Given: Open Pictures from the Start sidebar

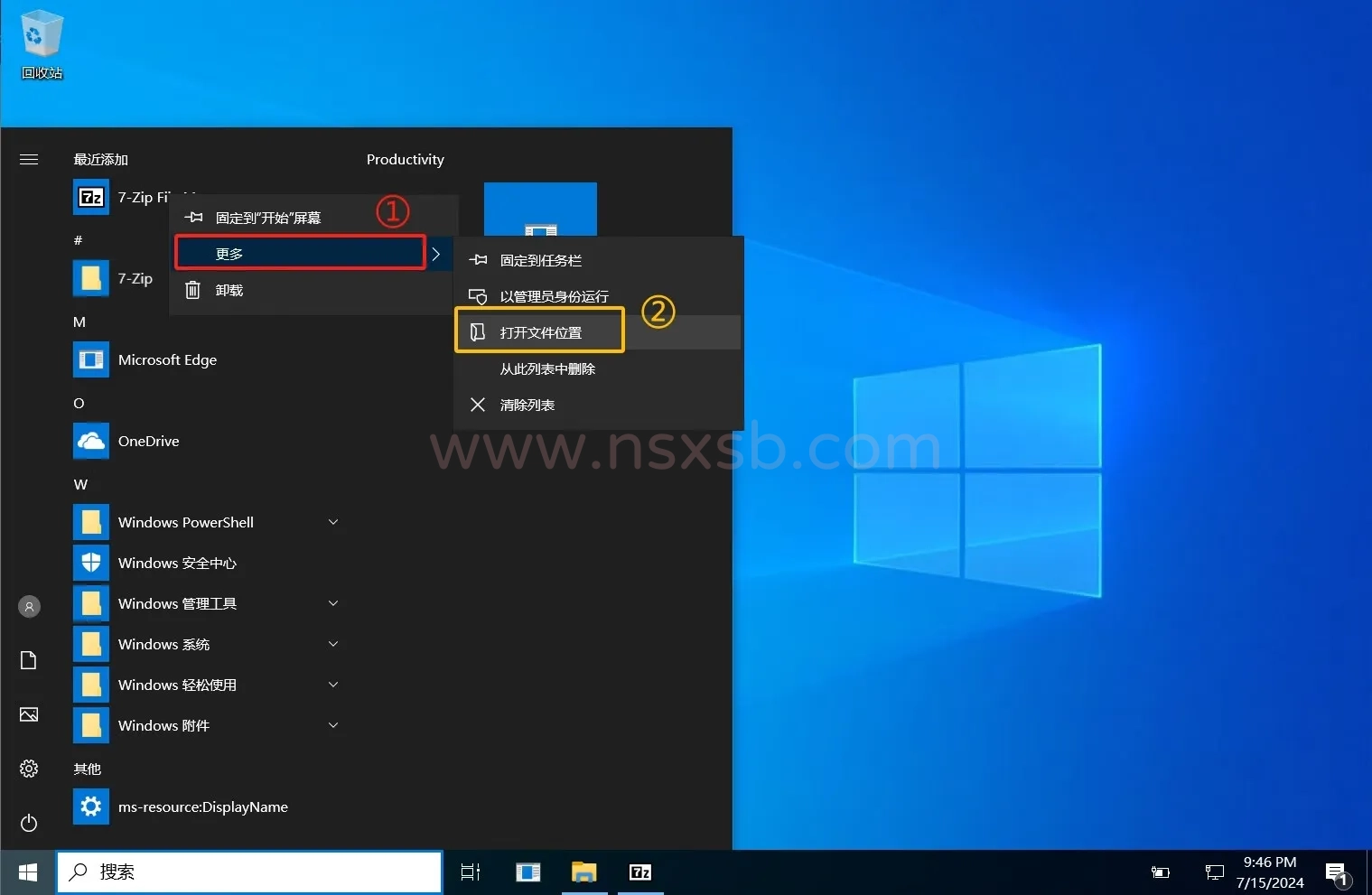Looking at the screenshot, I should [29, 714].
